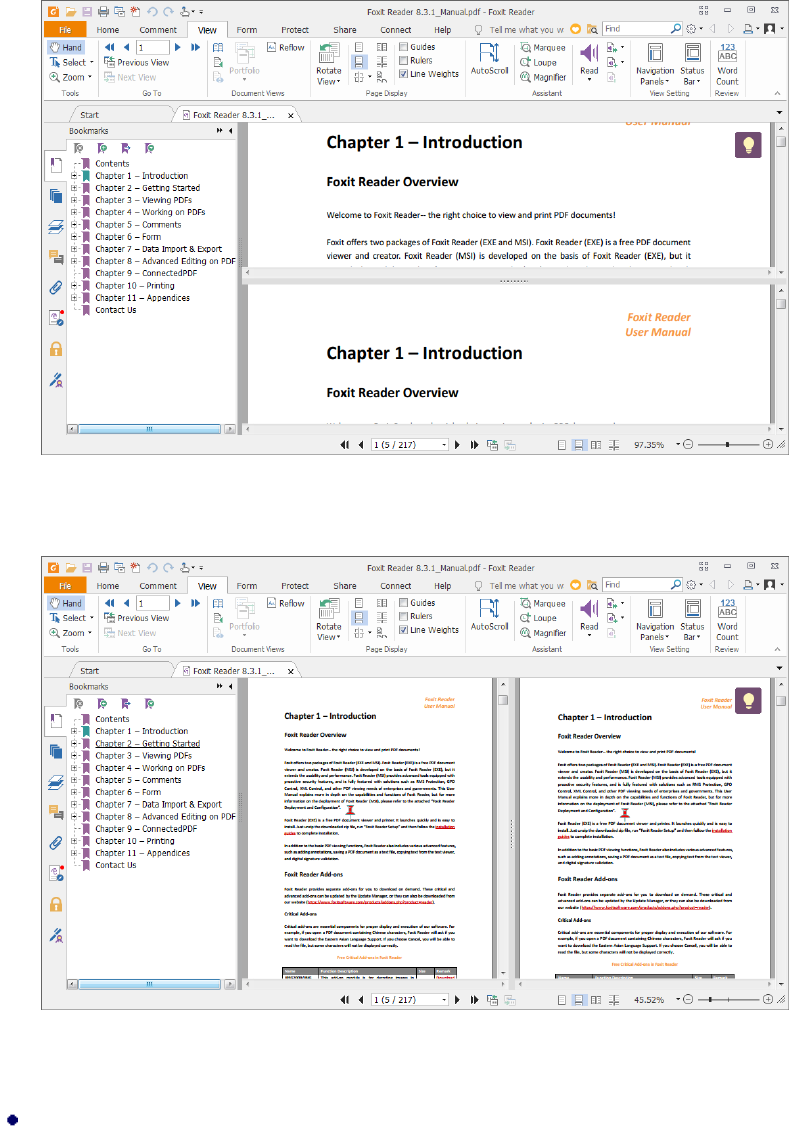Click lightbulb tip icon in lower window

click(748, 701)
